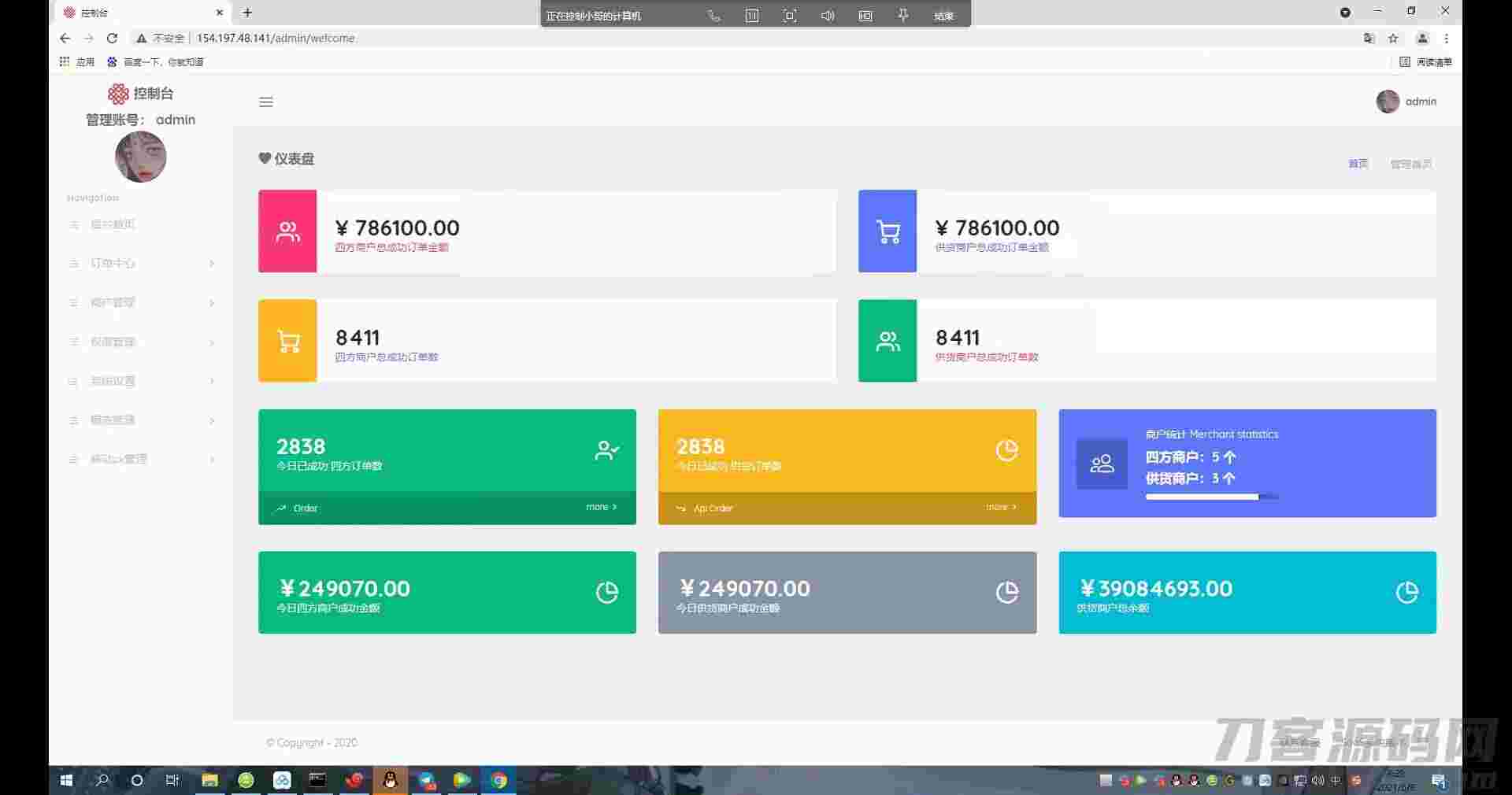Screen dimensions: 1512x795
Task: Click the 应用 apps shortcut in bookmarks bar
Action: 77,61
